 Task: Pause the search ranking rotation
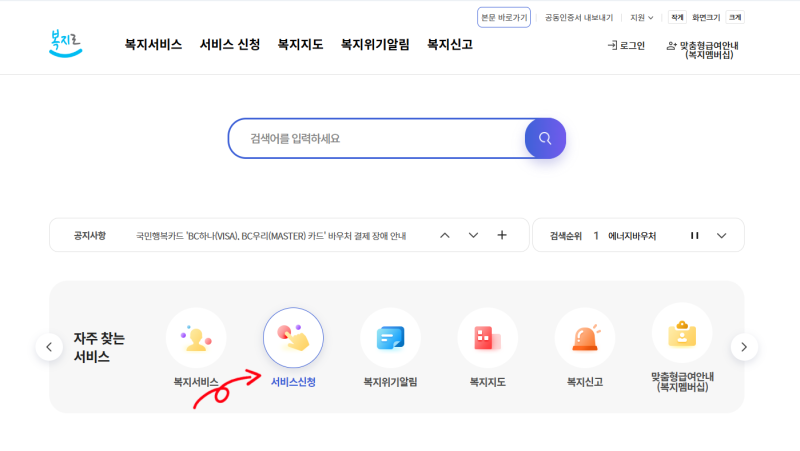694,235
